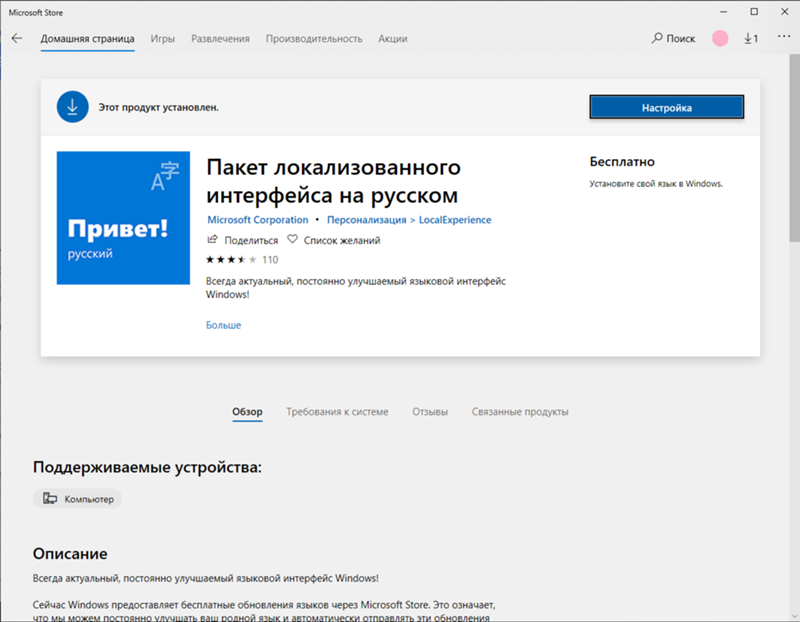Go back with the back arrow
Viewport: 800px width, 622px height.
coord(17,38)
